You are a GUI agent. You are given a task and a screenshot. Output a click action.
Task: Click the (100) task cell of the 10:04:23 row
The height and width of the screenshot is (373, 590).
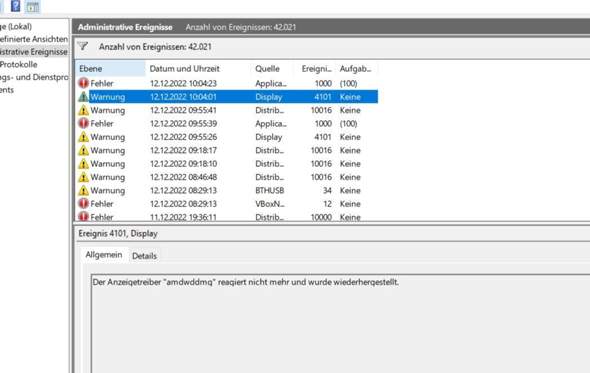pyautogui.click(x=348, y=83)
